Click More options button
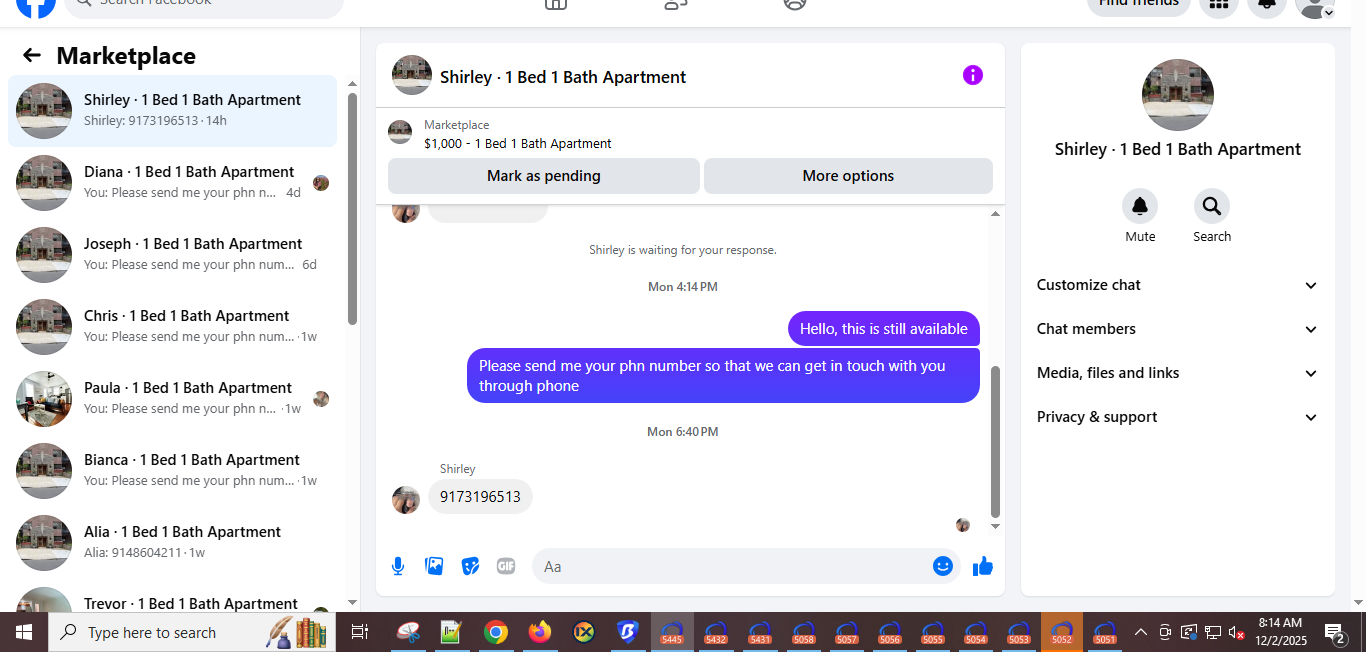The image size is (1366, 652). (848, 176)
